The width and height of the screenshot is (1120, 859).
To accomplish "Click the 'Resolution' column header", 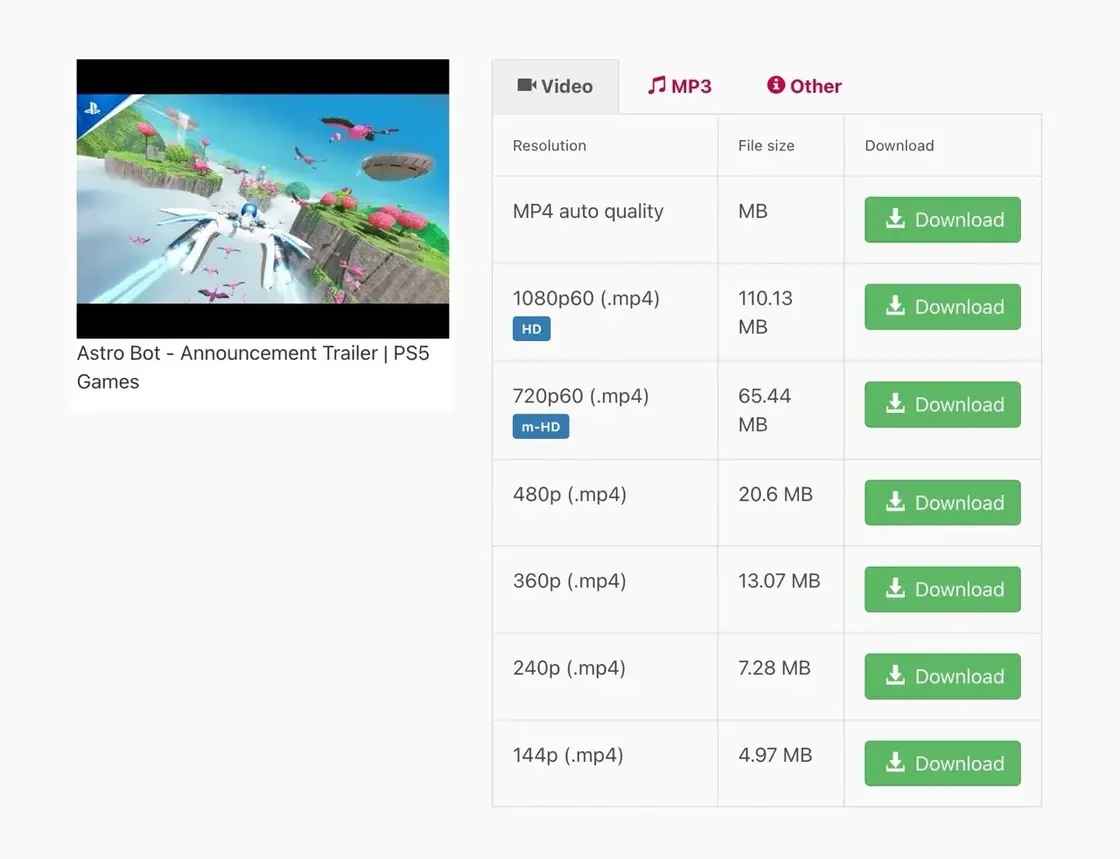I will (x=549, y=146).
